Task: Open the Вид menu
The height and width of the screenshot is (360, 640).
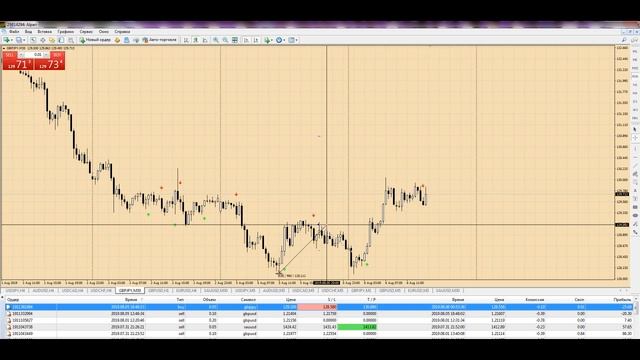Action: 28,31
